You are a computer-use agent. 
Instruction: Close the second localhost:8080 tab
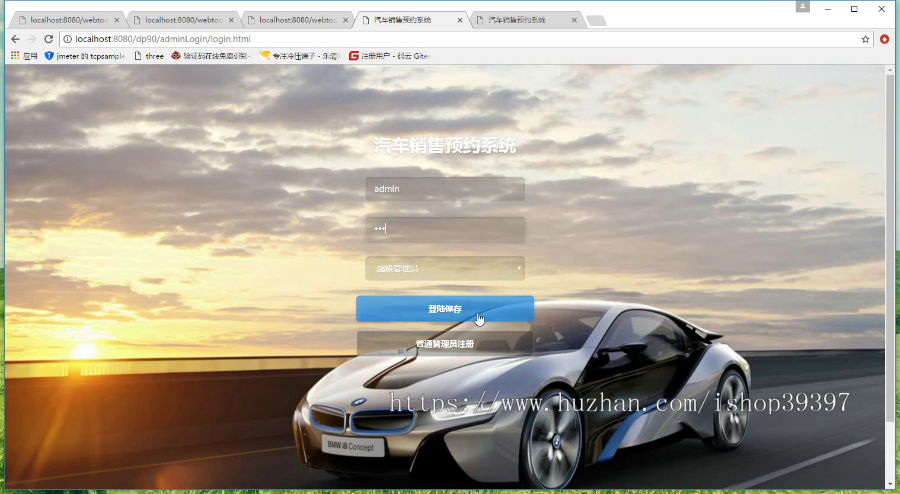231,20
